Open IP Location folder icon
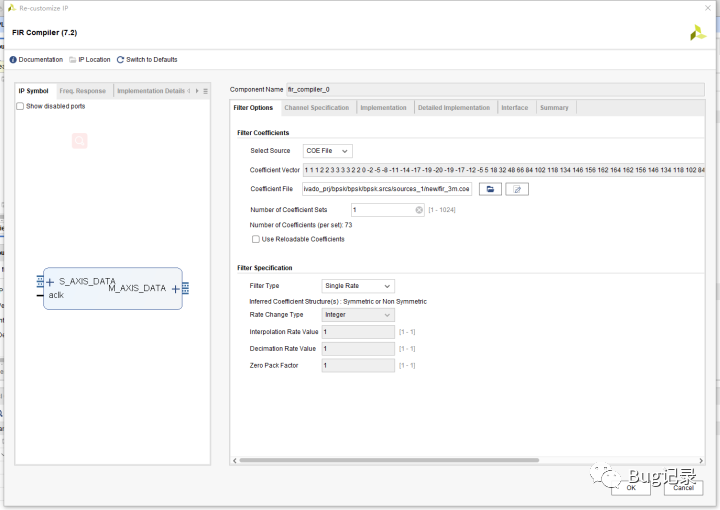The image size is (720, 510). pyautogui.click(x=73, y=60)
